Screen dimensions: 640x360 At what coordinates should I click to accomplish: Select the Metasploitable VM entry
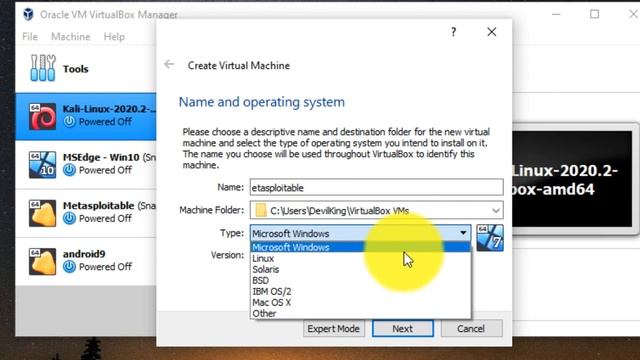click(86, 213)
